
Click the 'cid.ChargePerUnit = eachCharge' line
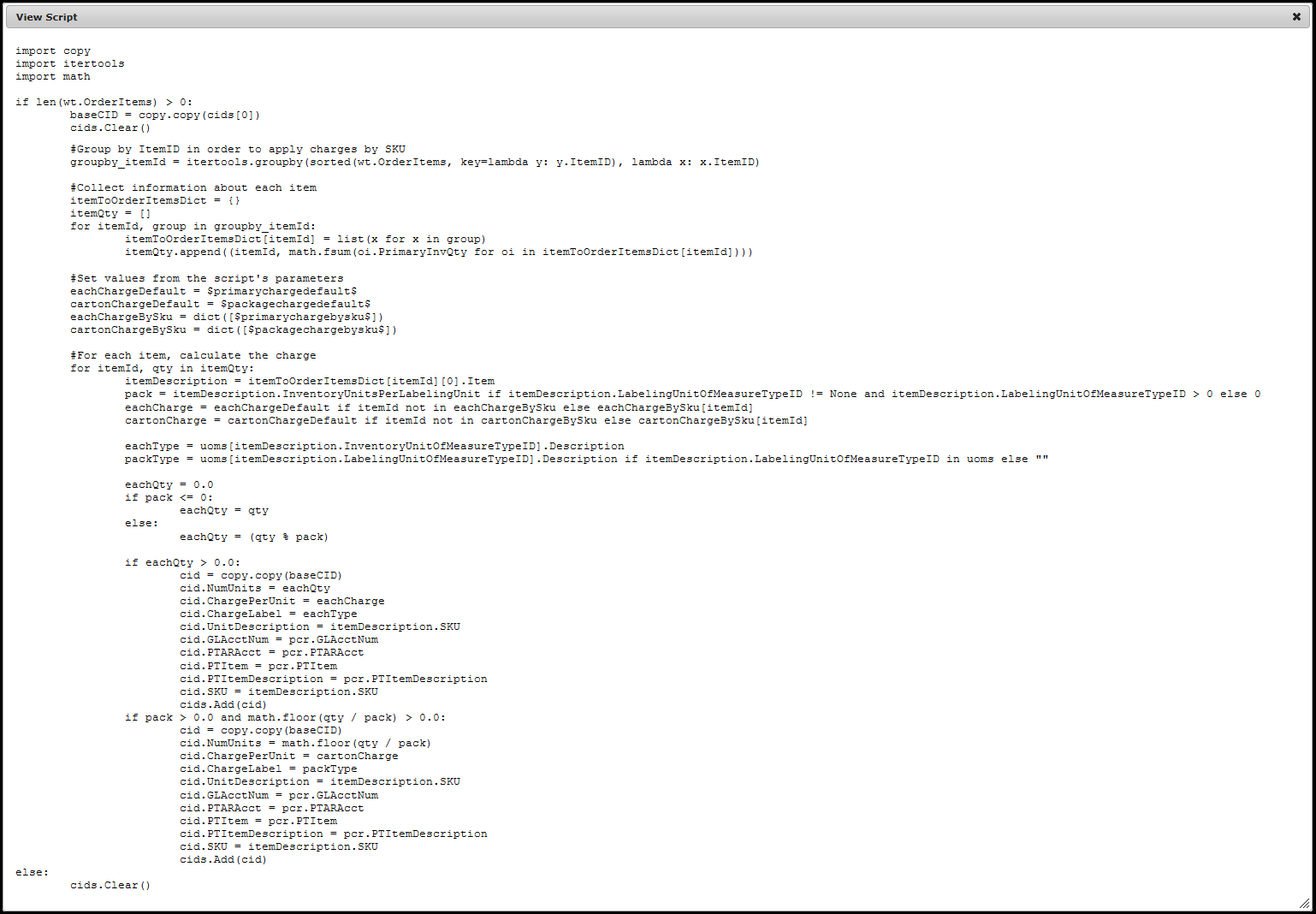tap(282, 601)
